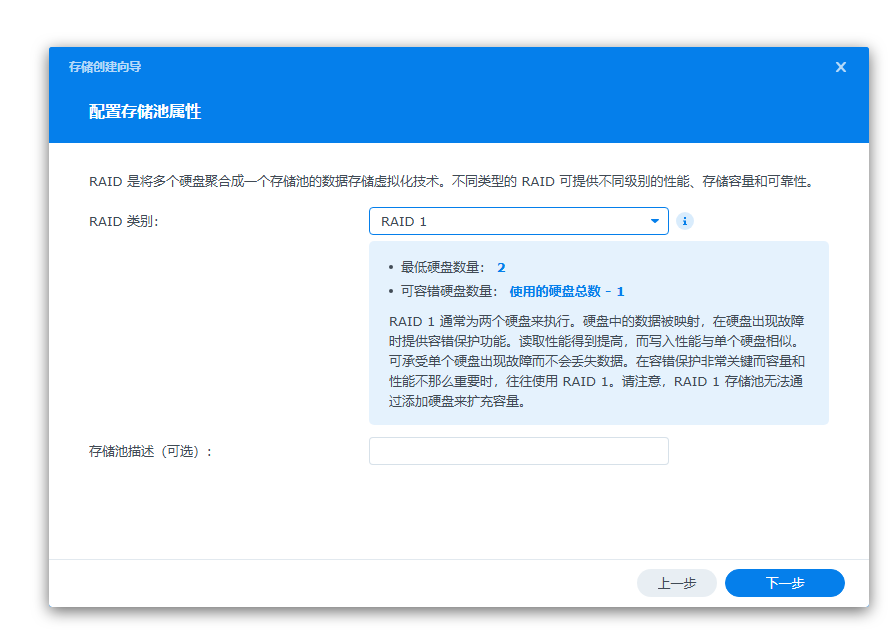Click the intro sentence explaining RAID technology
The height and width of the screenshot is (630, 896).
click(x=450, y=182)
